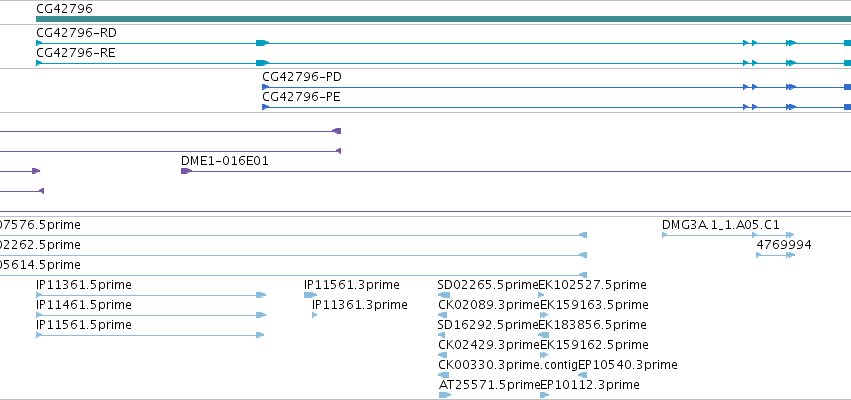Select the EP10540.3prime label
851x400 pixels.
click(x=627, y=365)
